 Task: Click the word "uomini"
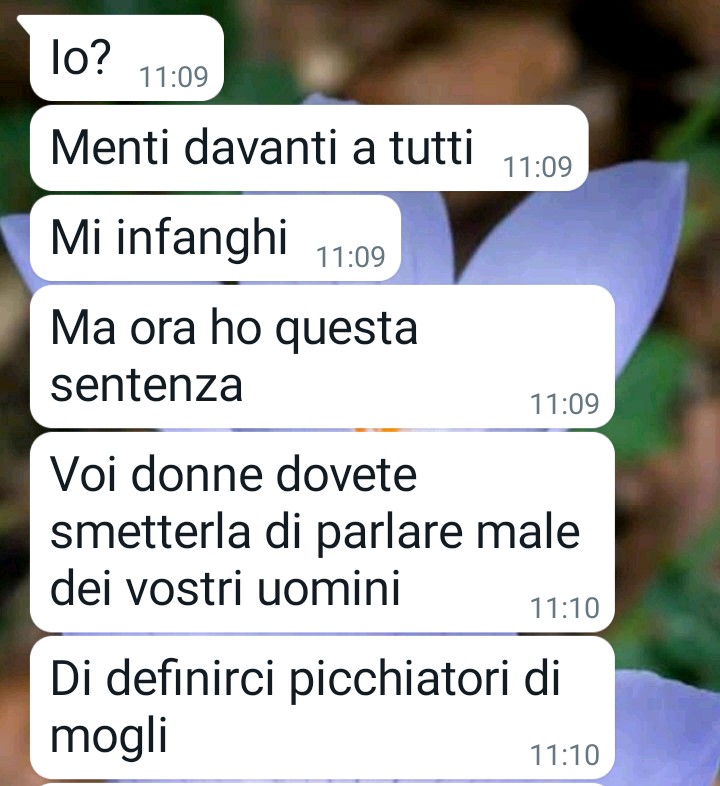(329, 587)
